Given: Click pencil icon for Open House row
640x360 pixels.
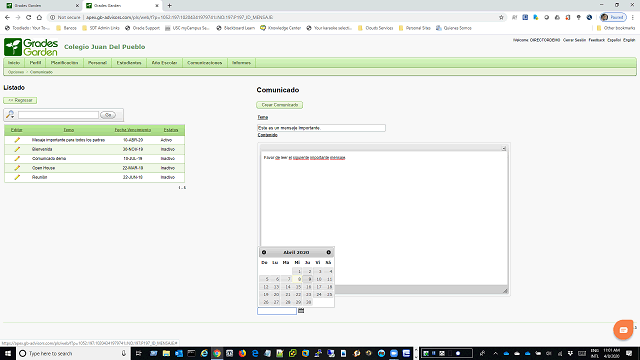Looking at the screenshot, I should tap(17, 168).
